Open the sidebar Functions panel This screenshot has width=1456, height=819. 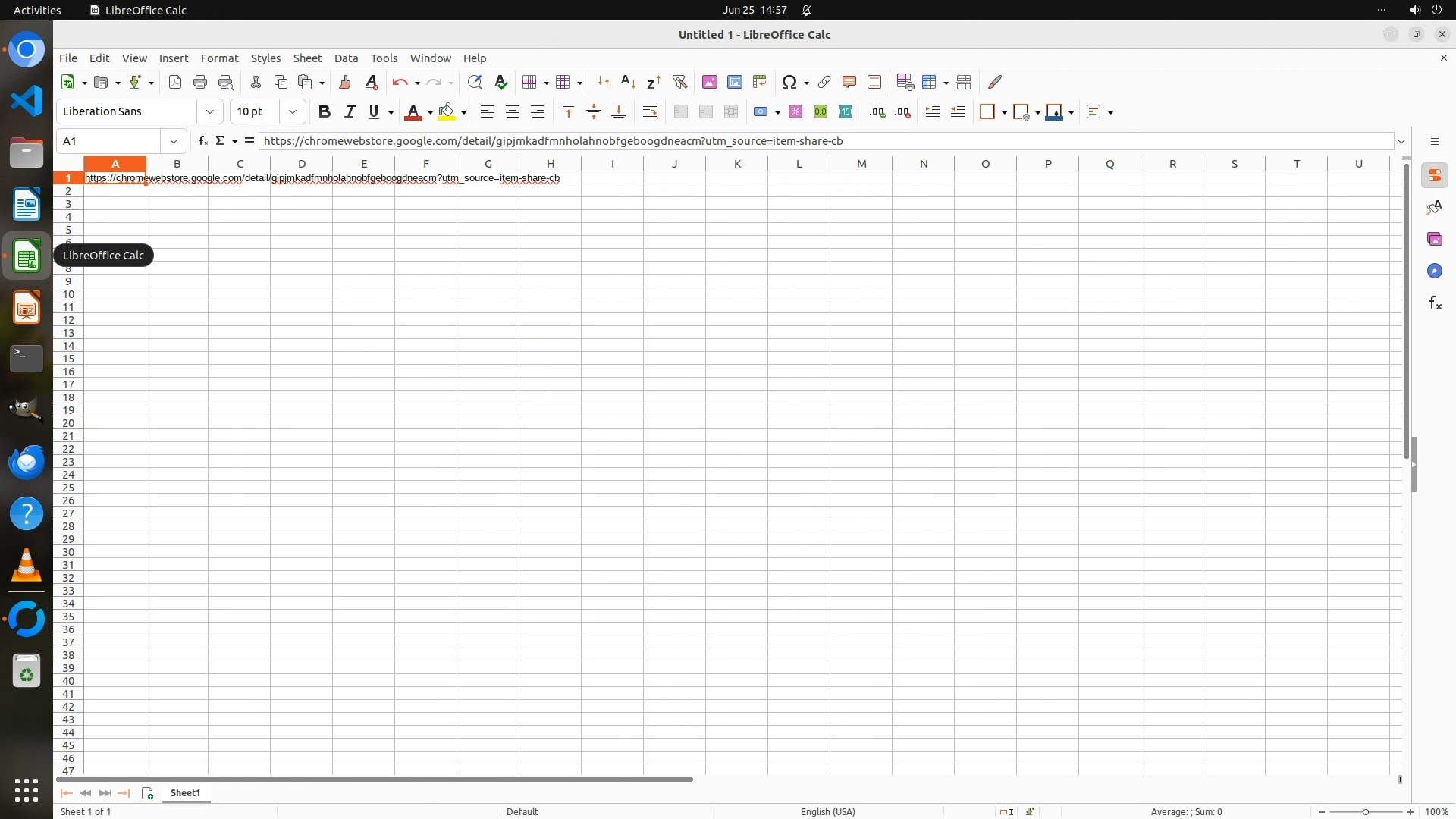(1434, 303)
